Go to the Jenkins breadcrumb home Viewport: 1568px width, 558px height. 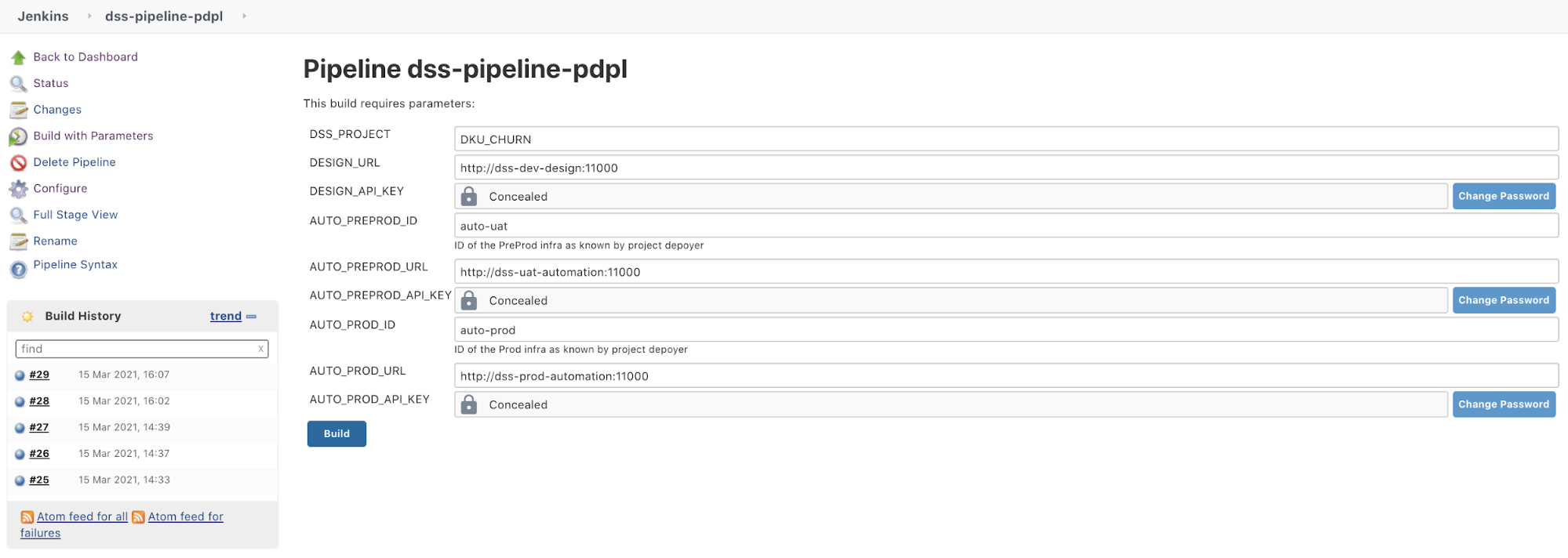43,16
